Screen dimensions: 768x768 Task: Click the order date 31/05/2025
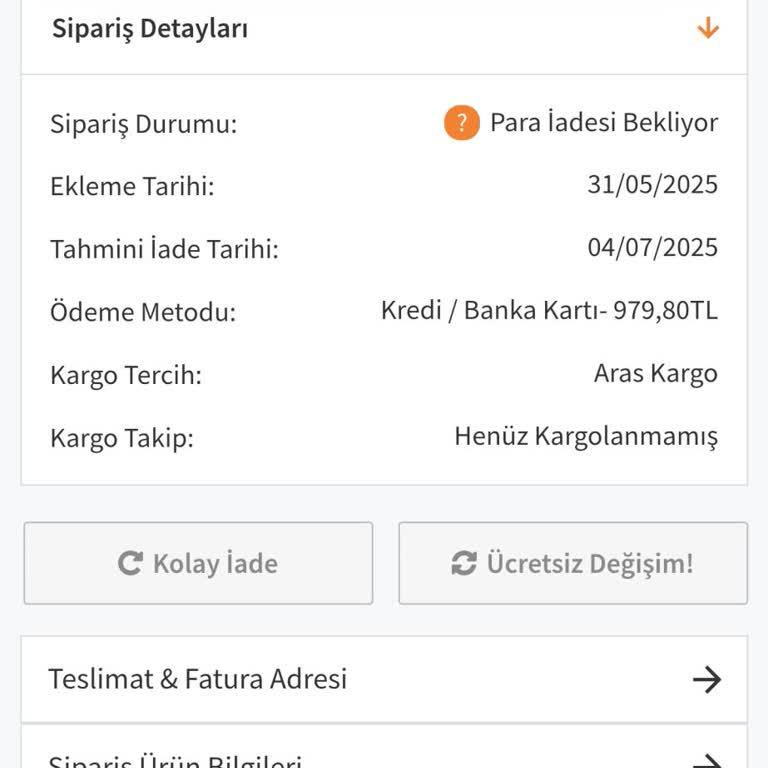click(x=652, y=185)
